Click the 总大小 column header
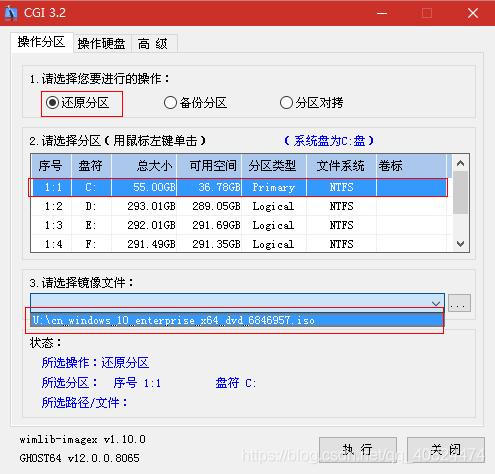Viewport: 495px width, 474px height. 144,166
